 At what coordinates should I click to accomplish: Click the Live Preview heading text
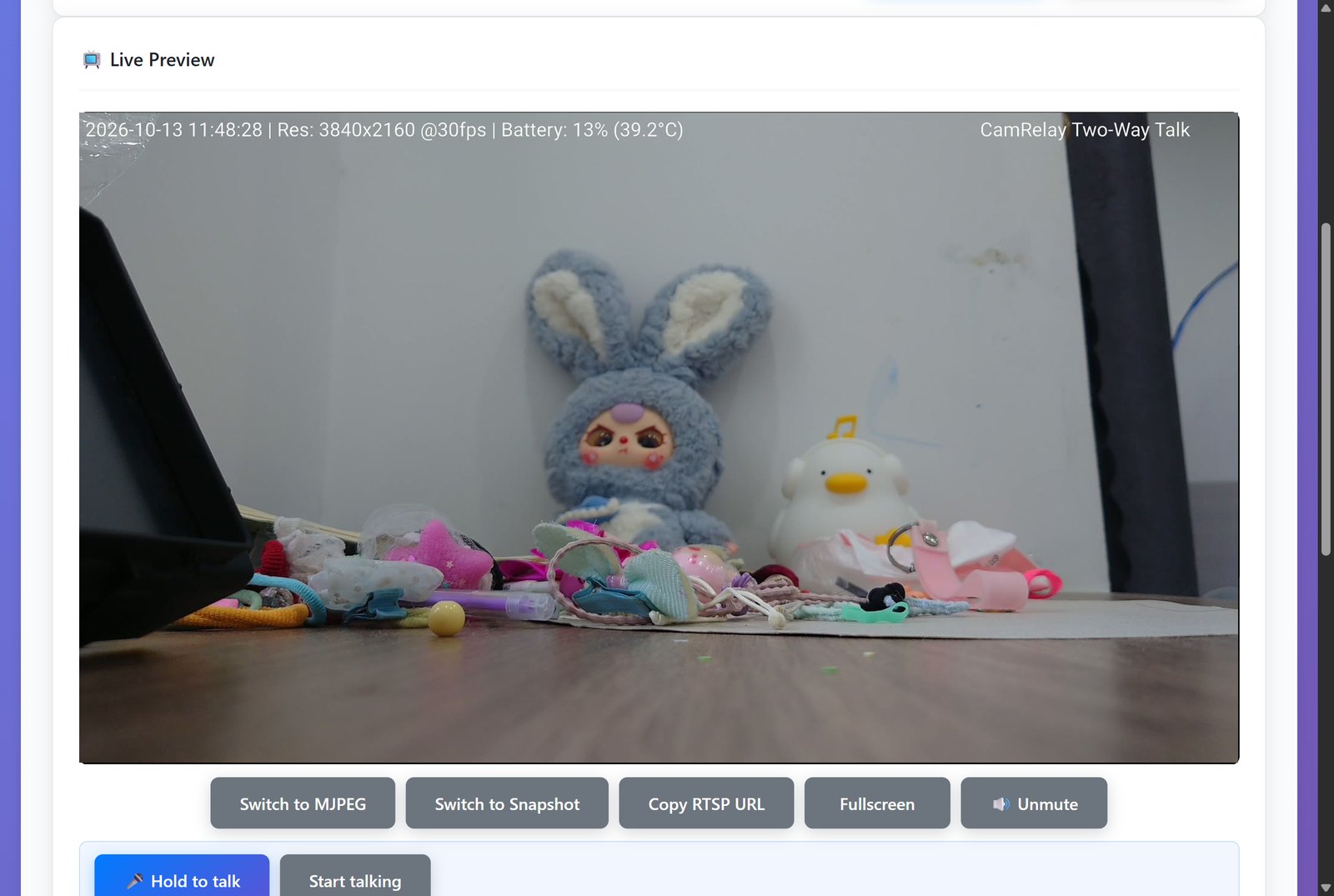[162, 60]
